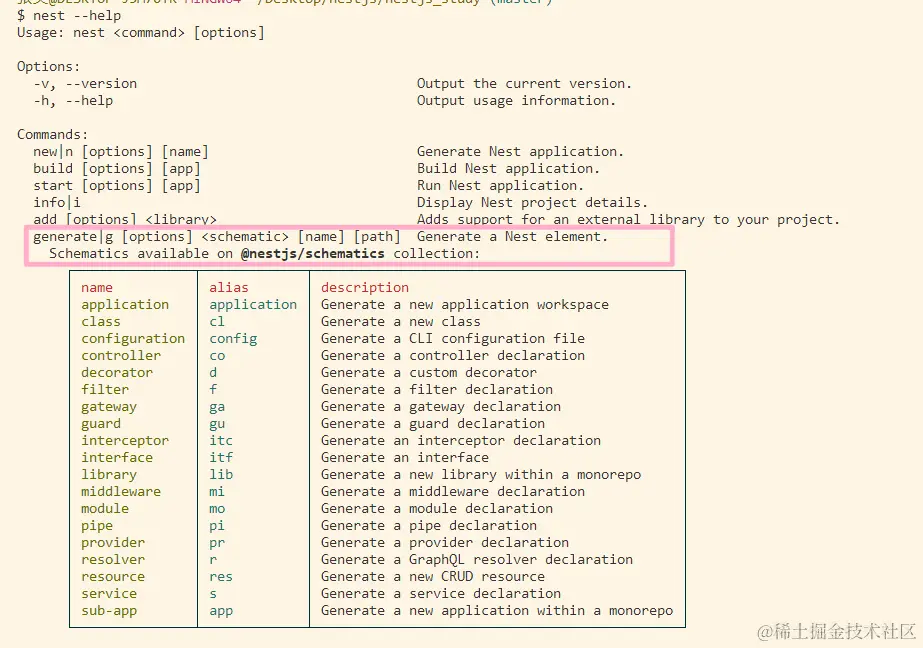Select the 'interceptor' schematic row name
This screenshot has height=648, width=923.
tap(125, 441)
